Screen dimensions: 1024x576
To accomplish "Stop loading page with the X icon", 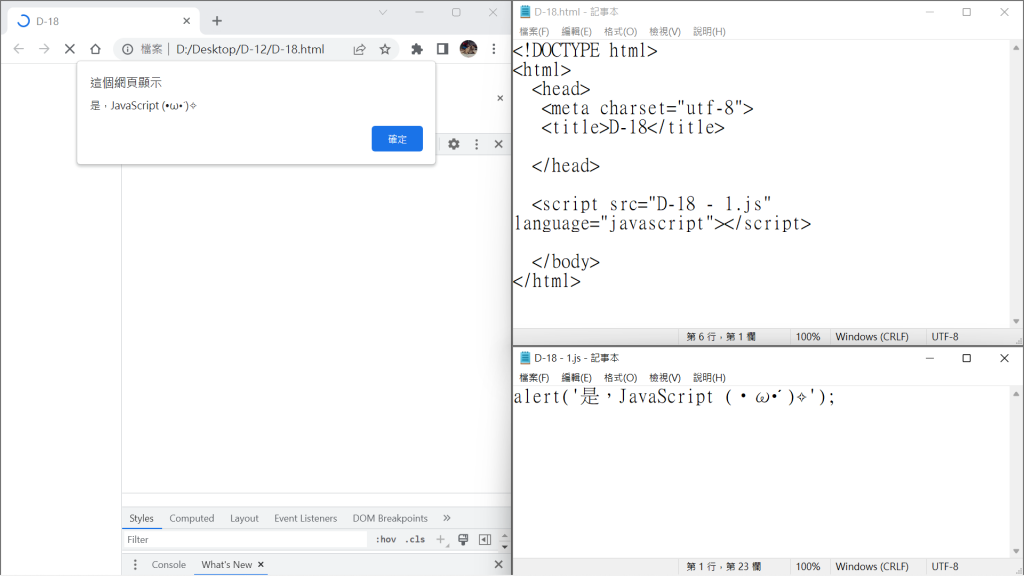I will pos(69,49).
